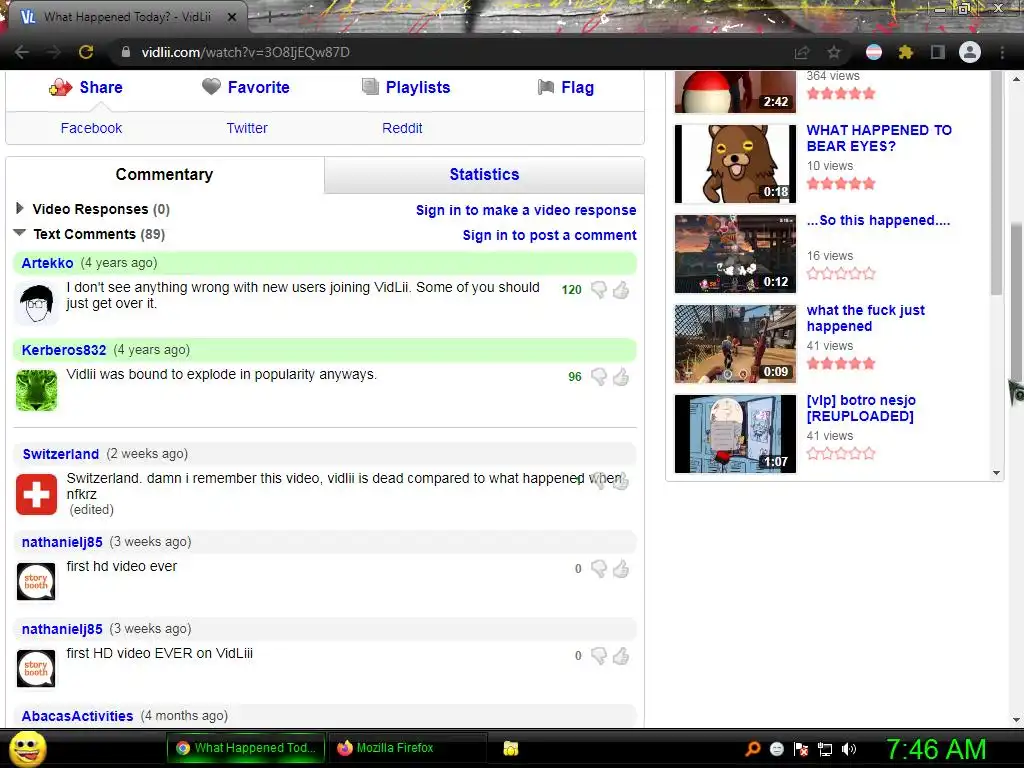Open the smiley start menu button
Image resolution: width=1024 pixels, height=768 pixels.
coord(28,748)
